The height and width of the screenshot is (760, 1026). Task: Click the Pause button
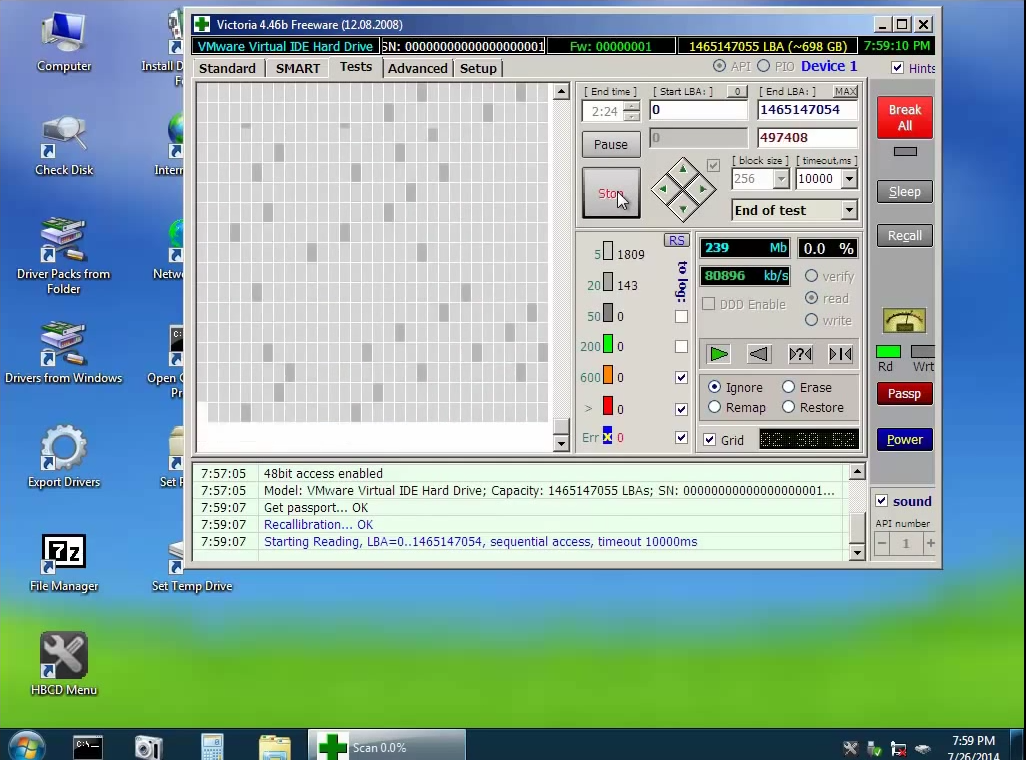[610, 144]
